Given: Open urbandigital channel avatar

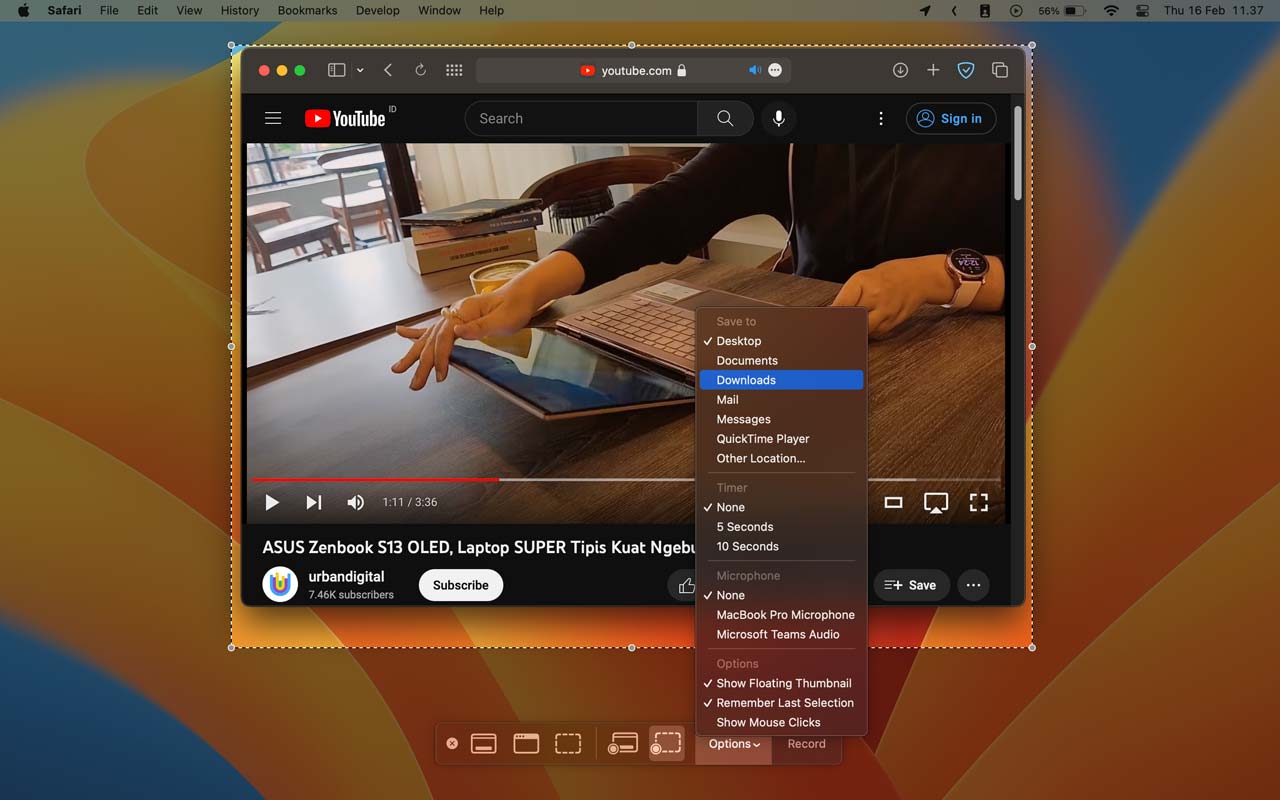Looking at the screenshot, I should 280,584.
